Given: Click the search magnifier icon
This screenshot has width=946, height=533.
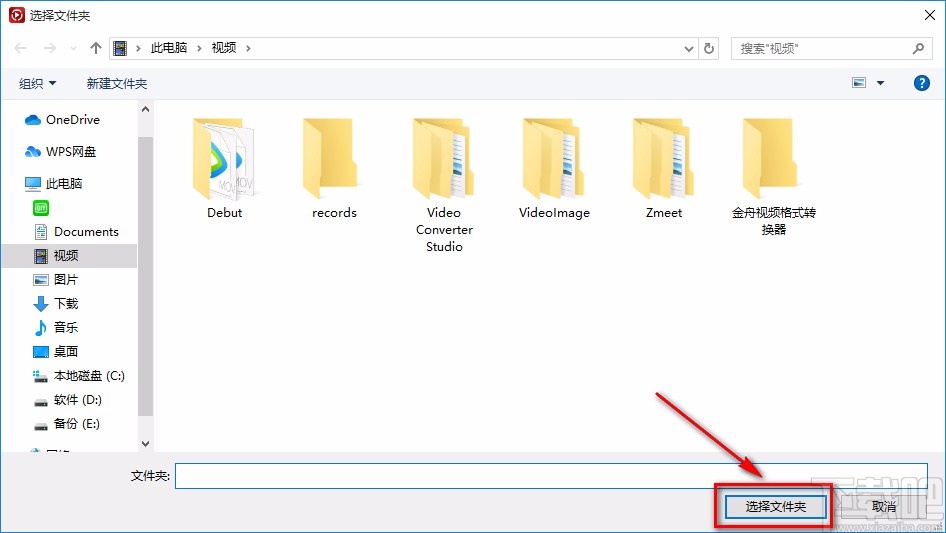Looking at the screenshot, I should 918,49.
